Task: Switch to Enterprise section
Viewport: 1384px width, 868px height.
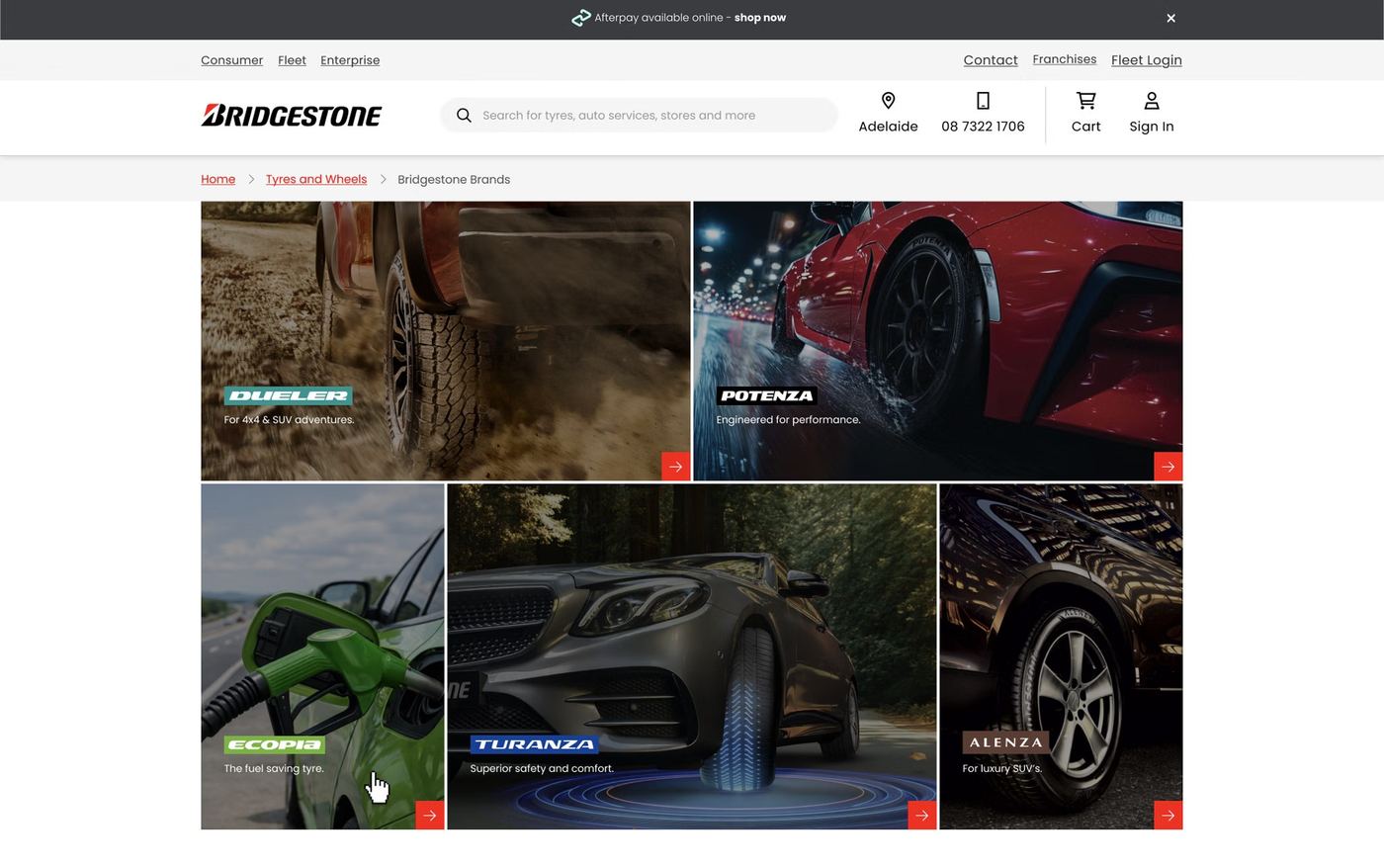Action: tap(350, 60)
